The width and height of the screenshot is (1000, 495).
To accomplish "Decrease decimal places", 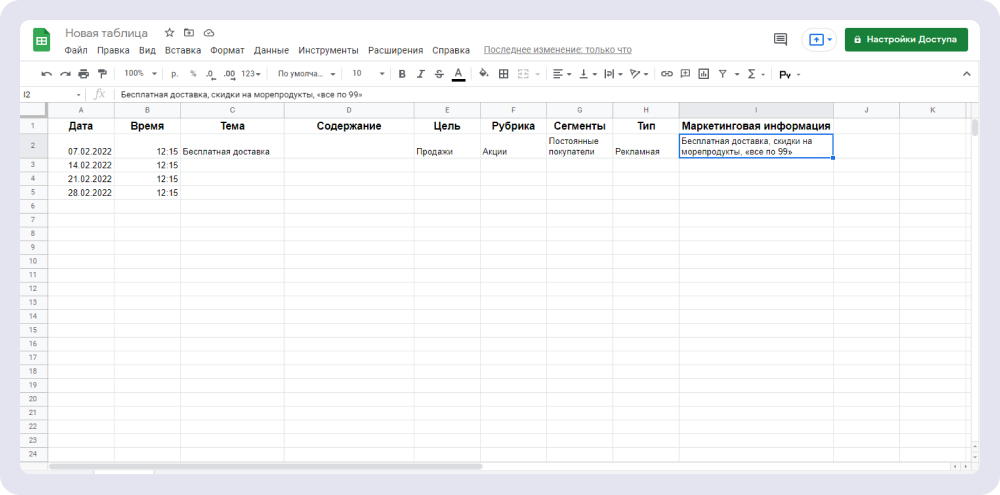I will (211, 74).
